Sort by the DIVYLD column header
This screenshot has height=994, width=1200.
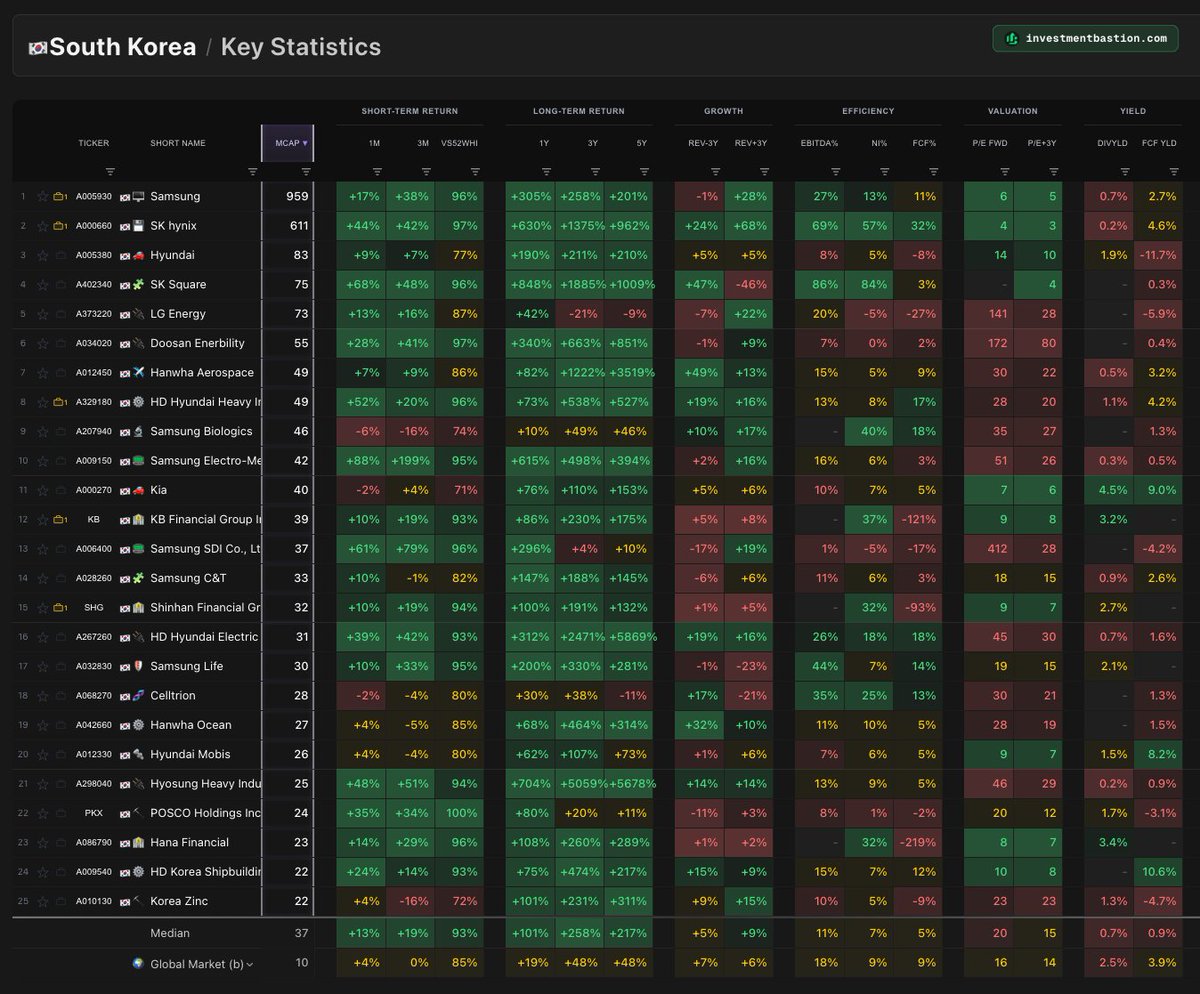(1111, 143)
